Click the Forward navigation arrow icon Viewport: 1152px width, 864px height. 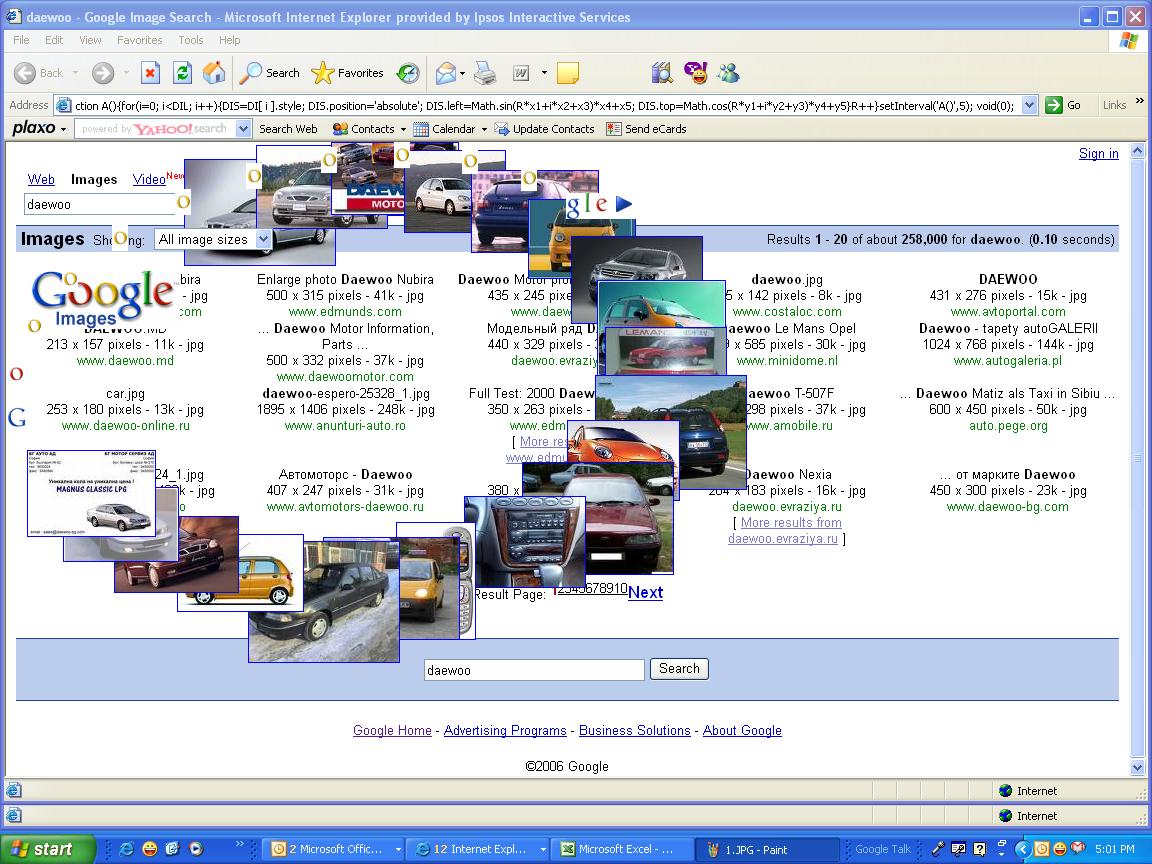click(x=103, y=73)
